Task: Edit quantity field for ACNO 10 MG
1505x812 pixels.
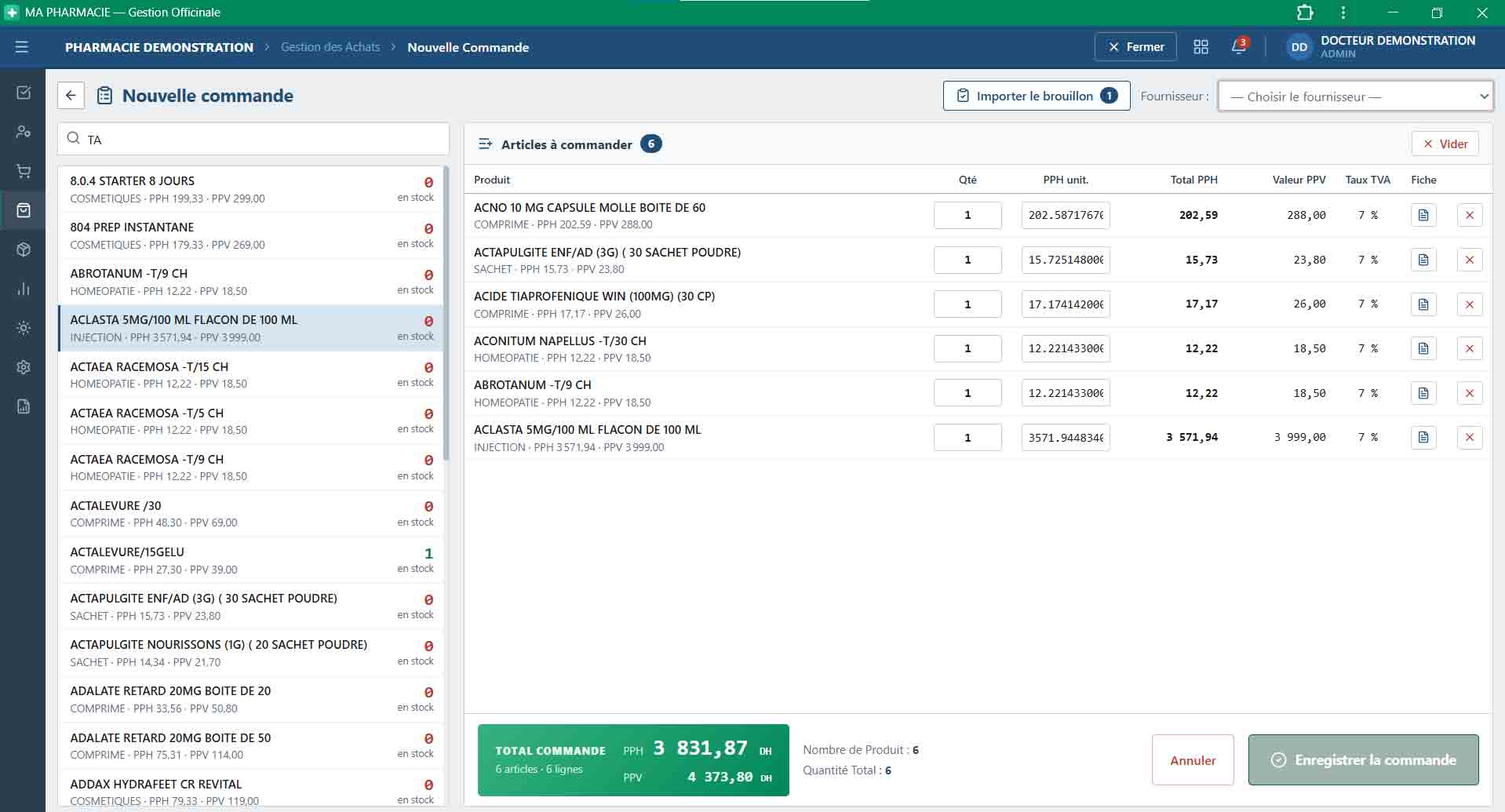Action: [x=967, y=215]
